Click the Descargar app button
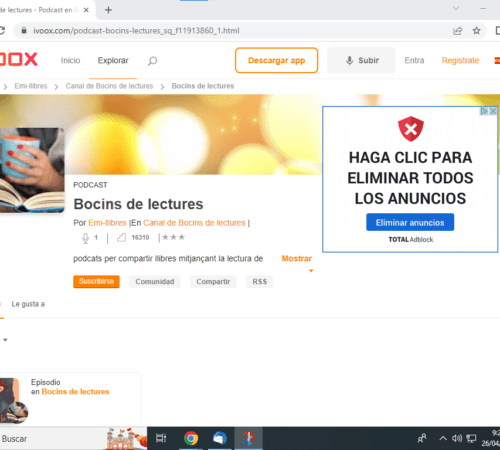Viewport: 500px width, 450px height. [x=276, y=60]
